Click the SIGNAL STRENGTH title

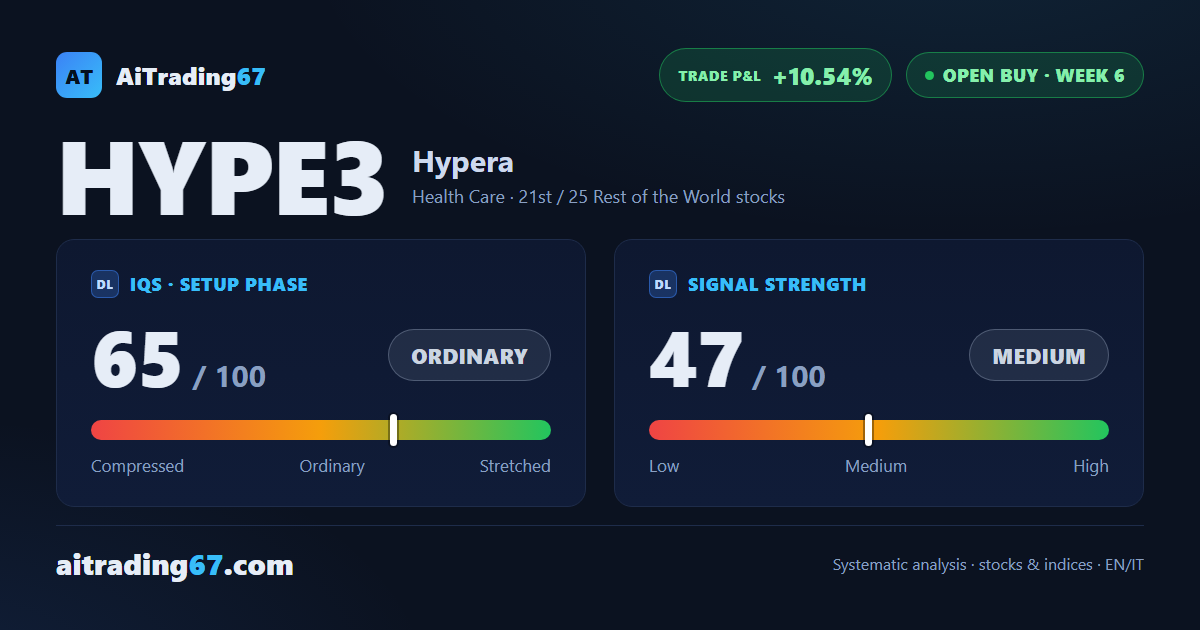(x=777, y=284)
